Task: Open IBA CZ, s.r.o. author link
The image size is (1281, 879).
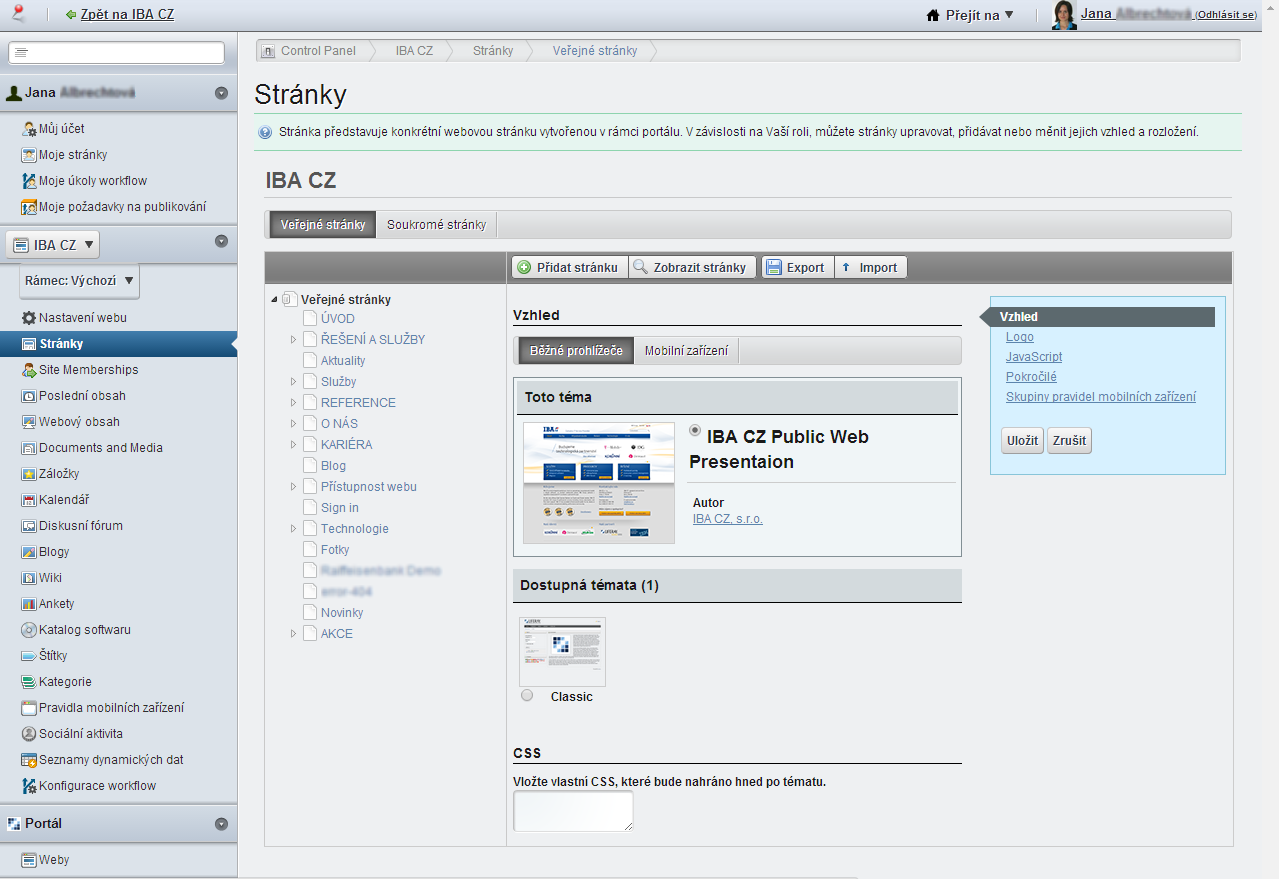Action: (x=727, y=519)
